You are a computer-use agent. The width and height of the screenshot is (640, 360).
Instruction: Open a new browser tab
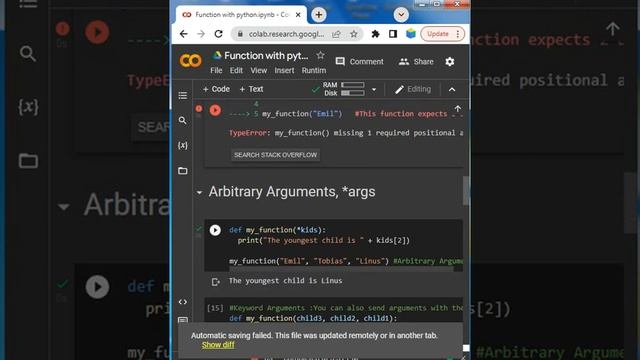(x=318, y=15)
